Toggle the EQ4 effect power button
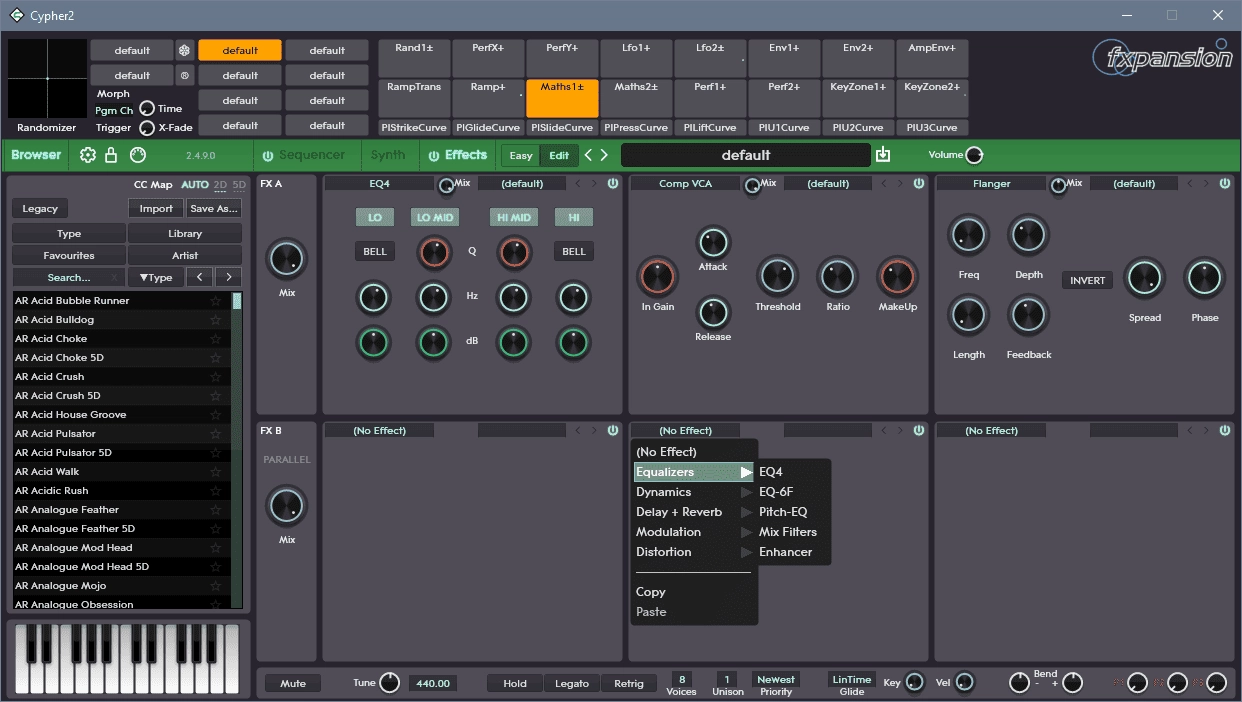The height and width of the screenshot is (702, 1242). pos(613,183)
